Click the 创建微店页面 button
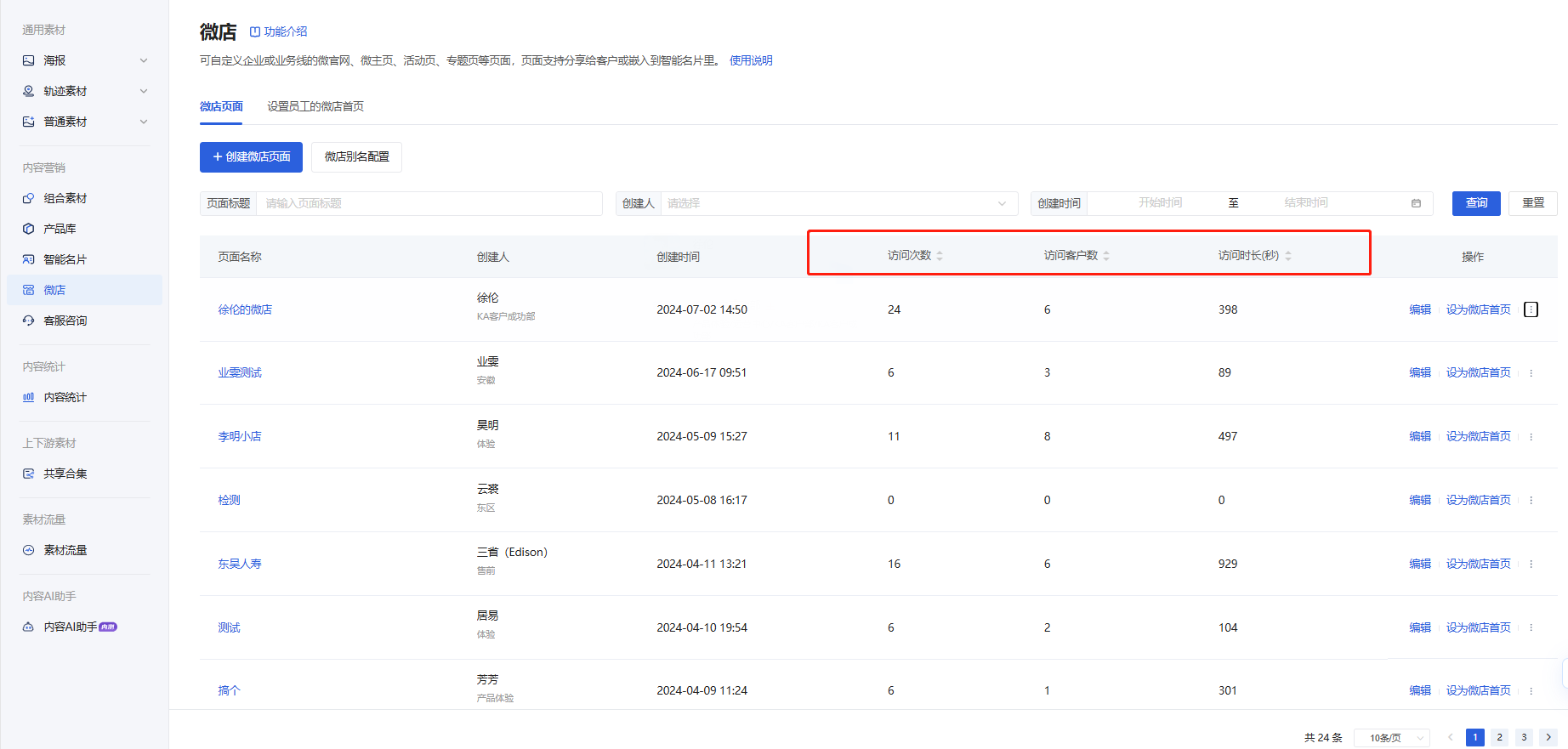This screenshot has height=749, width=1568. point(251,156)
